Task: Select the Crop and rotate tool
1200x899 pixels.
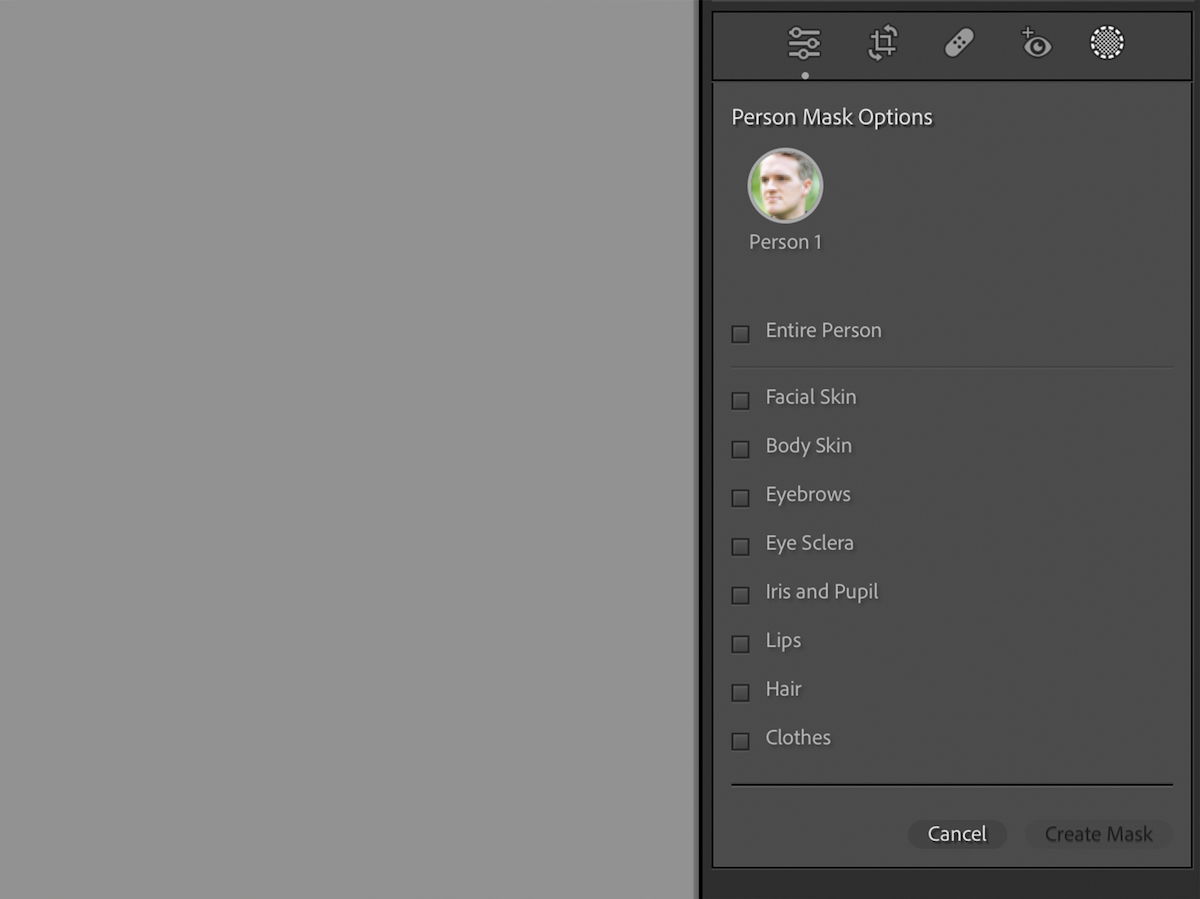Action: [881, 42]
